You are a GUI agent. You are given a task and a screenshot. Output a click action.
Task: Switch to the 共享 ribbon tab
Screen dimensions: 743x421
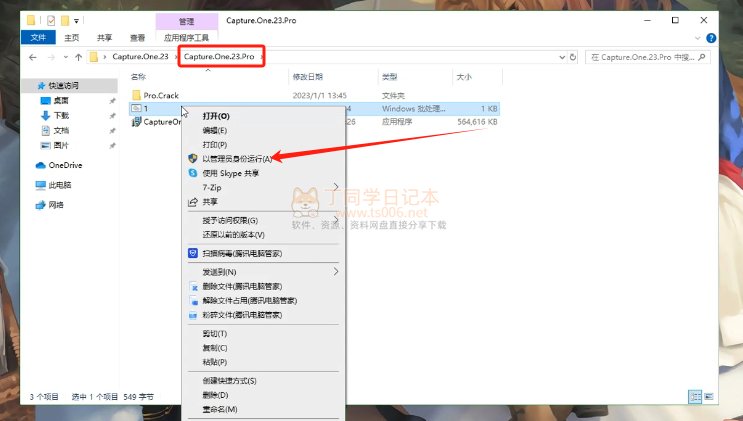[x=104, y=37]
